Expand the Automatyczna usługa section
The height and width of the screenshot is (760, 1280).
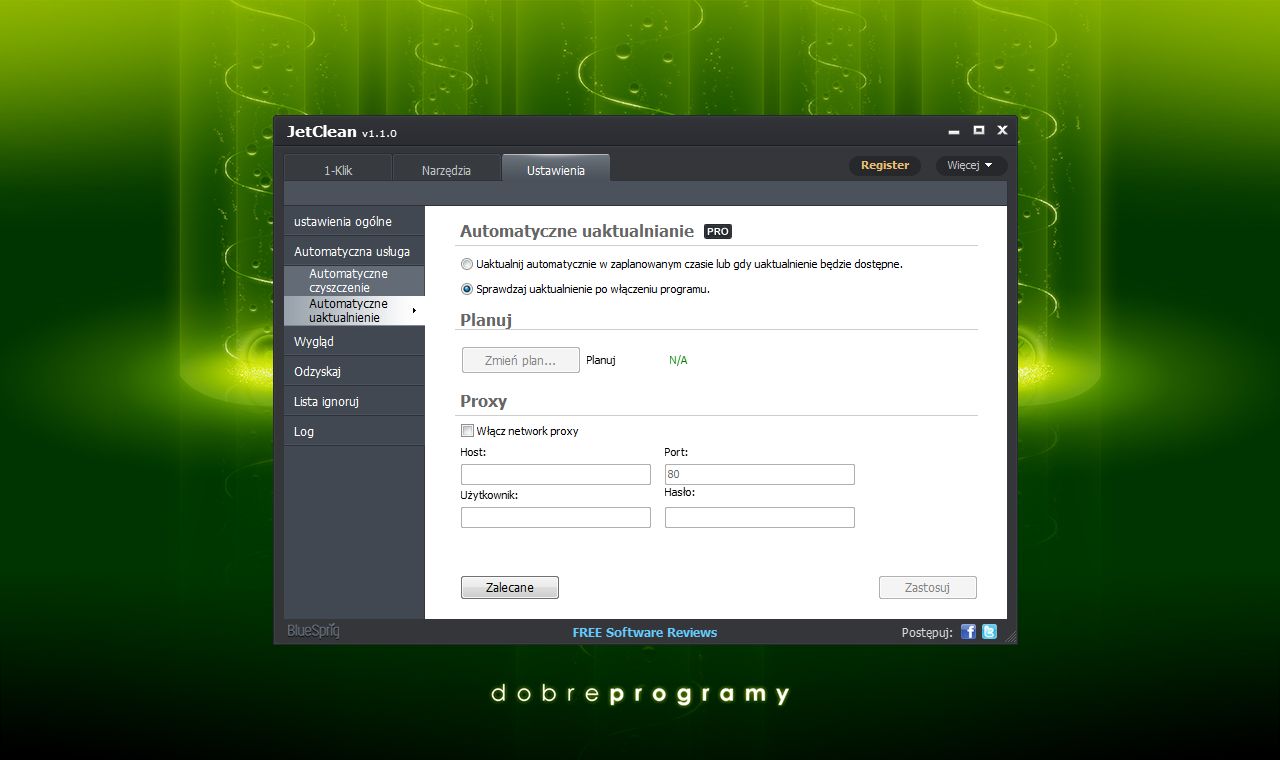point(354,251)
